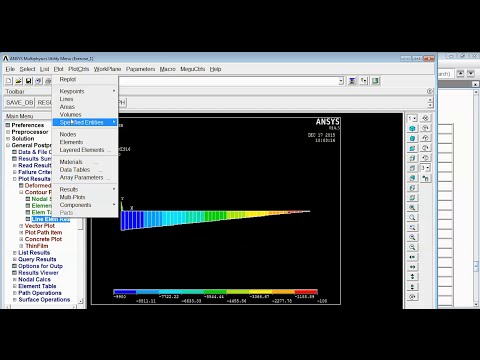Click the Zoom In magnifier icon
Viewport: 480px width, 360px height.
412,237
